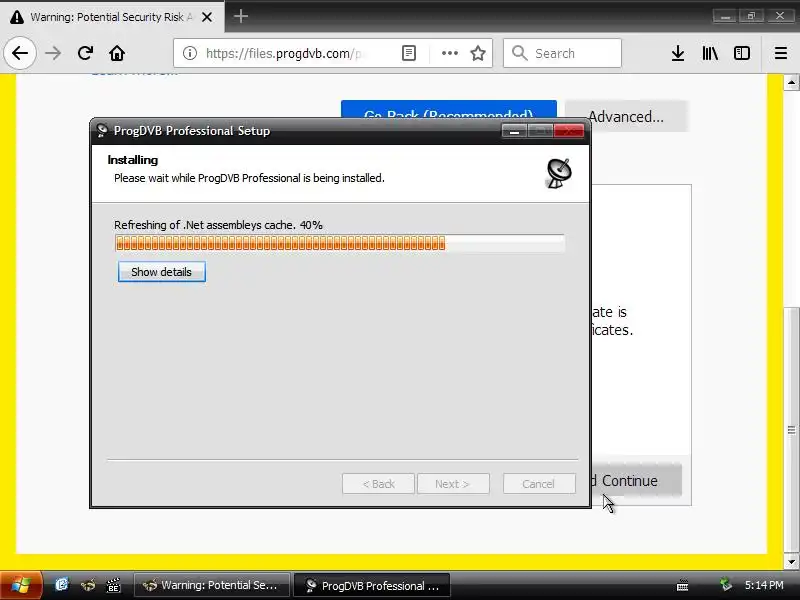
Task: Open Firefox downloads arrow icon
Action: click(678, 53)
